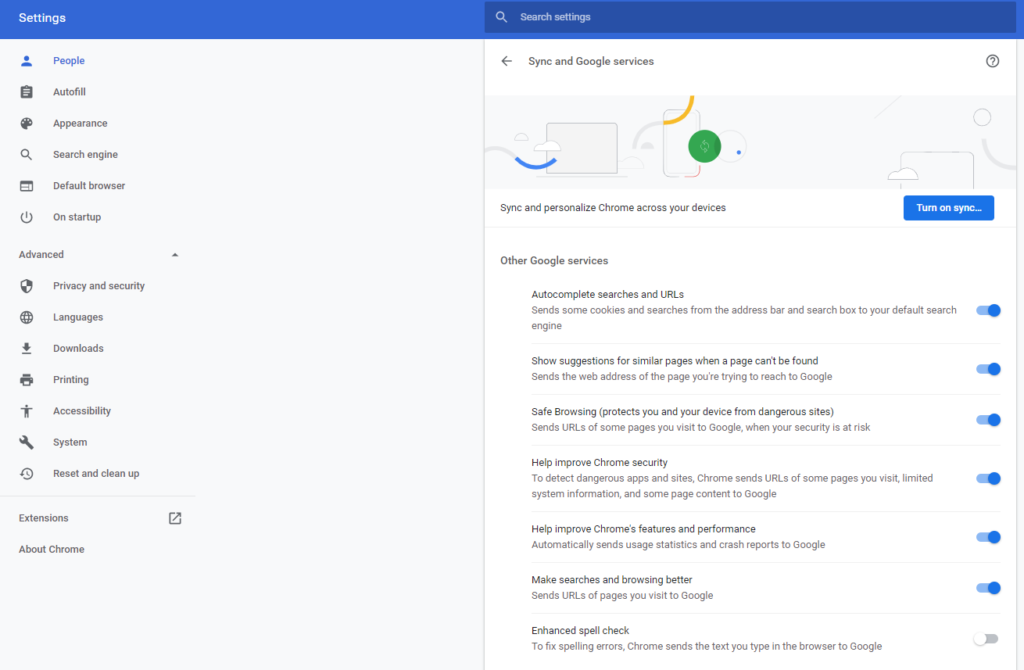
Task: Toggle similar page suggestions switch off
Action: coord(988,370)
